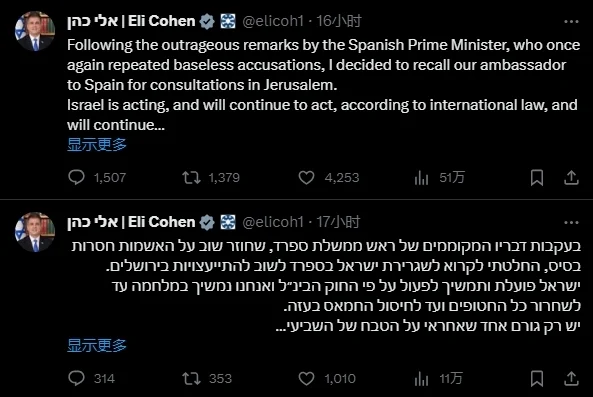Bookmark the English tweet about Spain
The width and height of the screenshot is (593, 397).
pos(537,177)
